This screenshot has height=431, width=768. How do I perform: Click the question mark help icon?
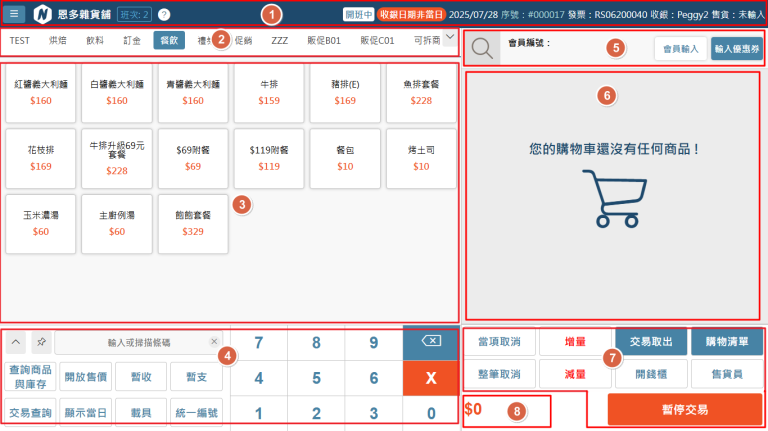click(x=164, y=15)
